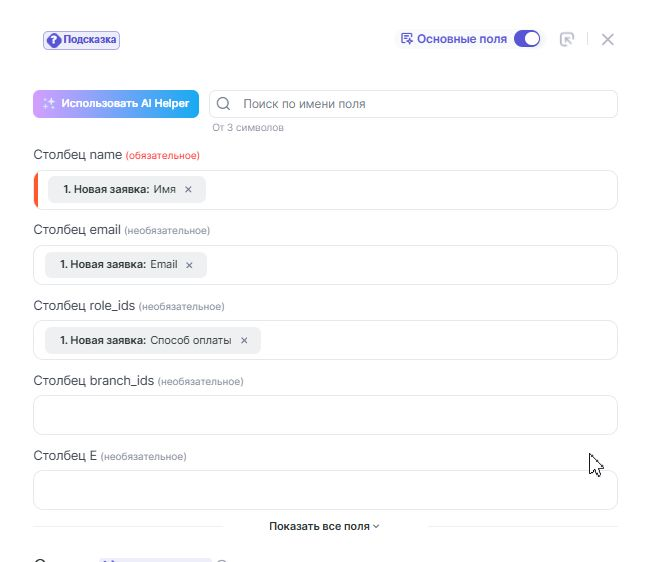Click inside empty Столбец branch_ids field
This screenshot has height=562, width=648.
click(x=325, y=415)
